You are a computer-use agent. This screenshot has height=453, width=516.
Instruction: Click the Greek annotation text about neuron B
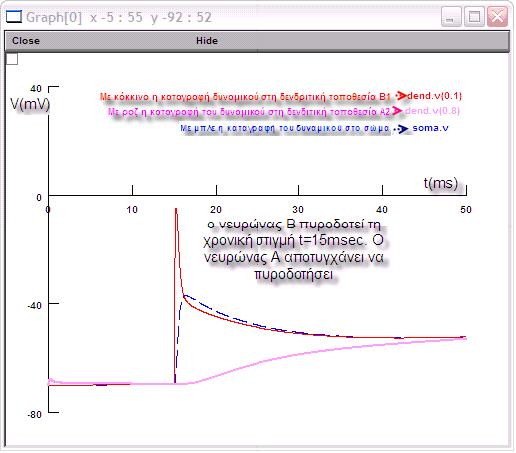tap(294, 249)
